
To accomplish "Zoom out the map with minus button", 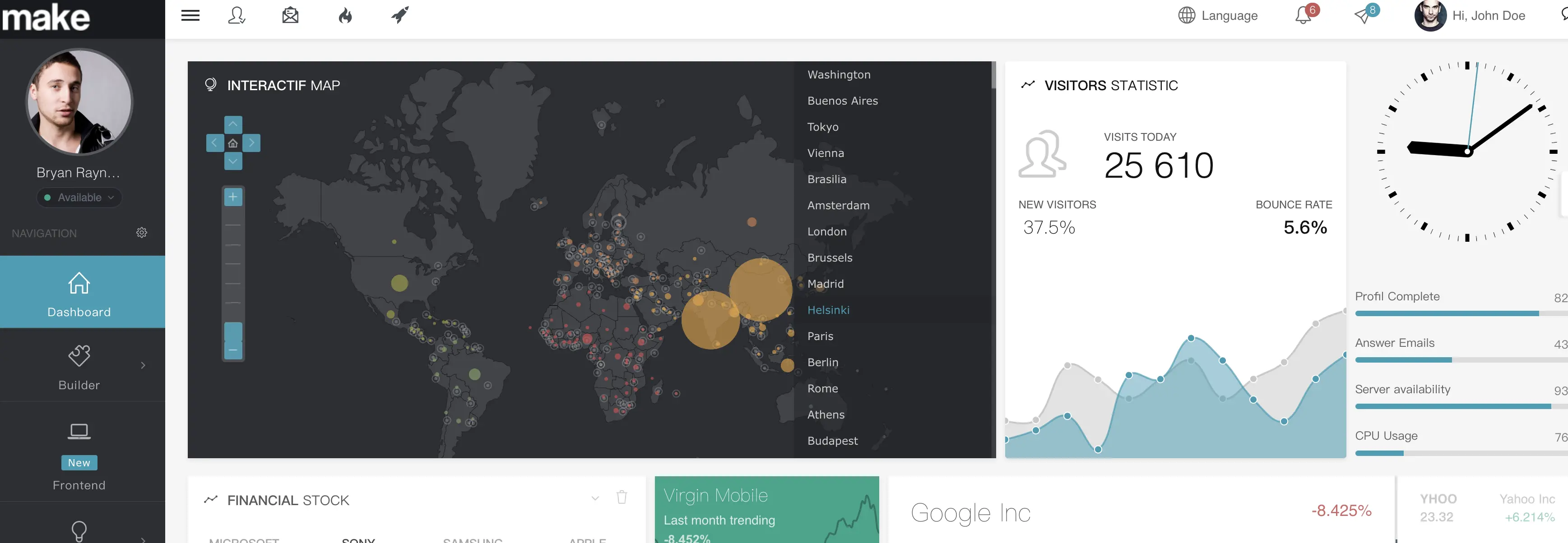I will 233,350.
